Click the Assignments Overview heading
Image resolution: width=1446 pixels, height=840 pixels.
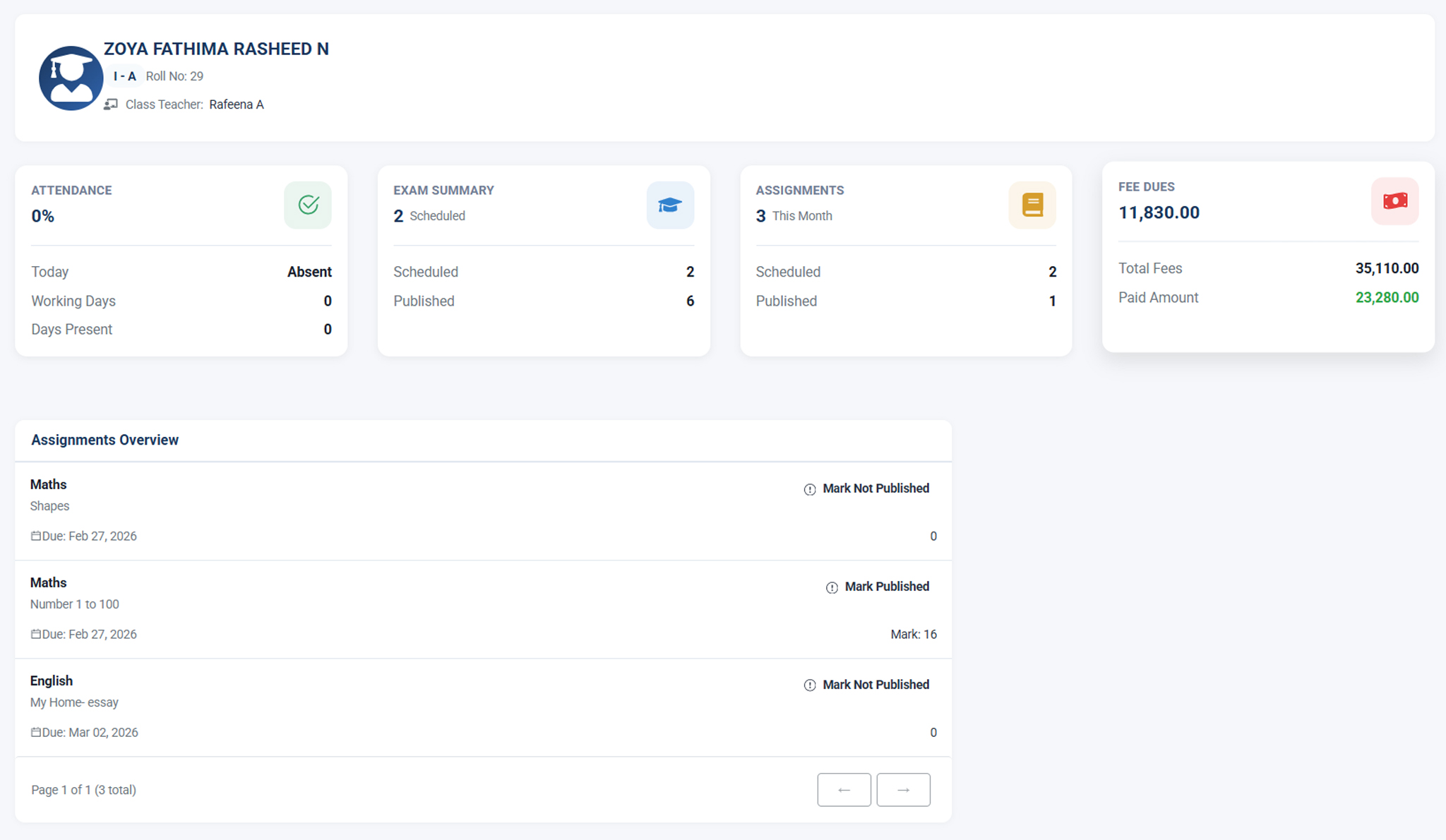(104, 440)
